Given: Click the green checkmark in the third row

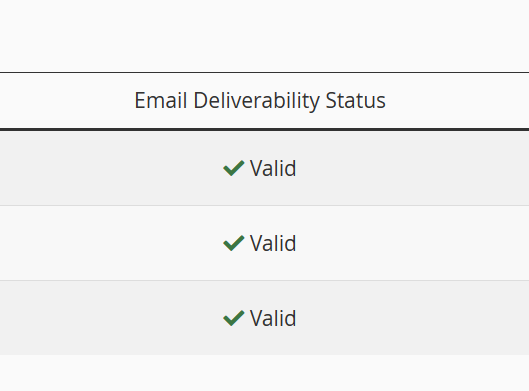Looking at the screenshot, I should pos(234,318).
